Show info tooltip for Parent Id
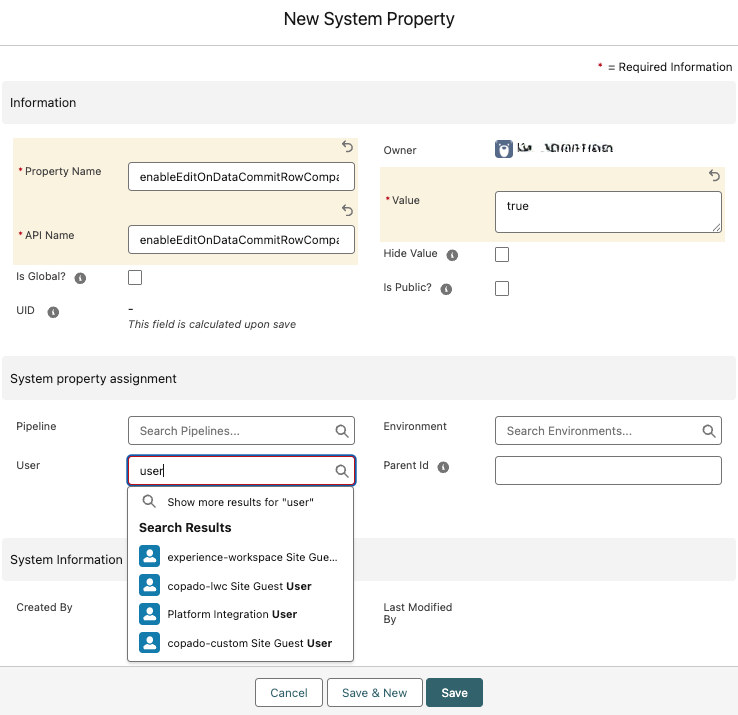The image size is (738, 715). (x=443, y=467)
